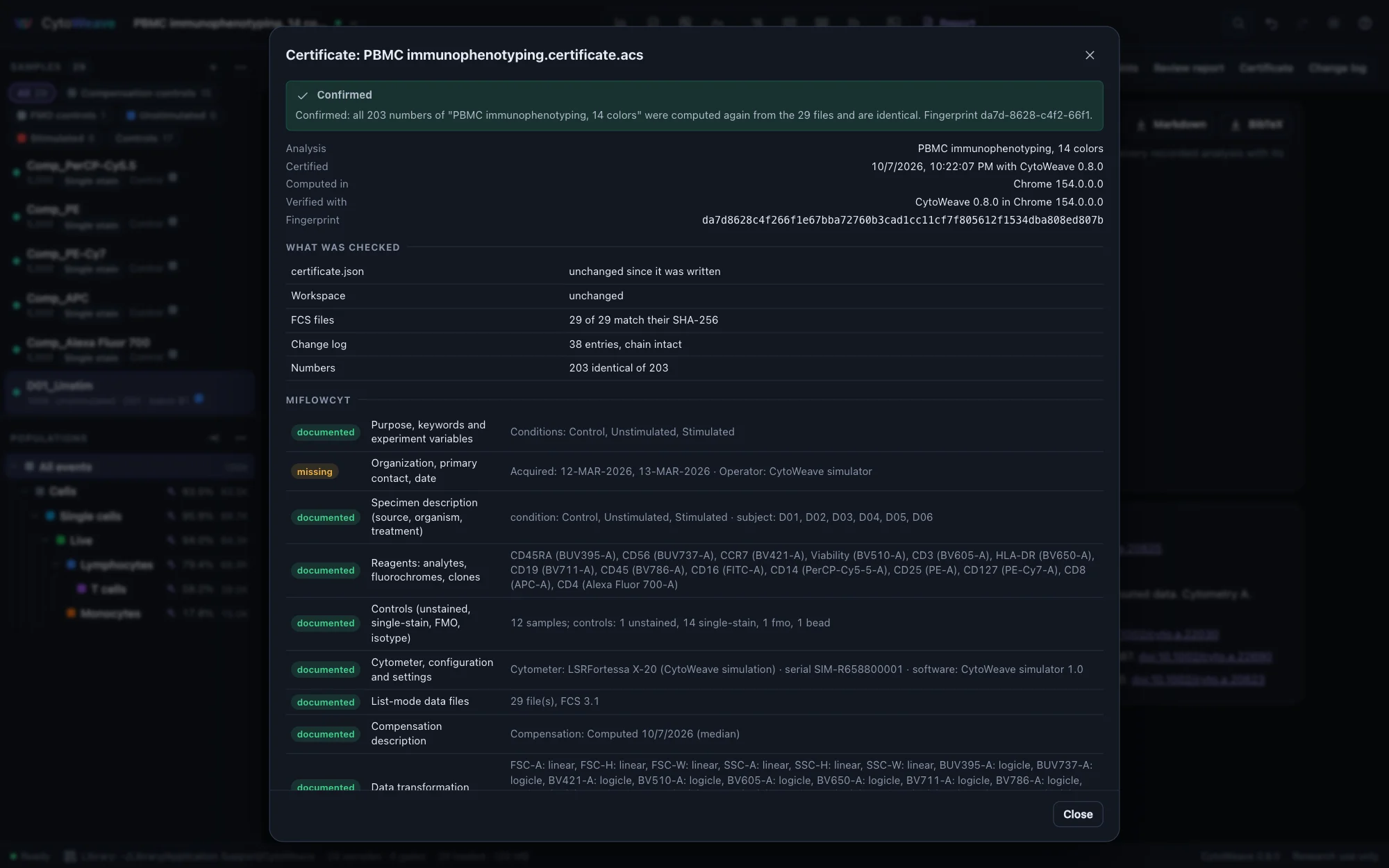Click the 'documented' badge for Compensation description
Screen dimensions: 1389x868
point(326,734)
